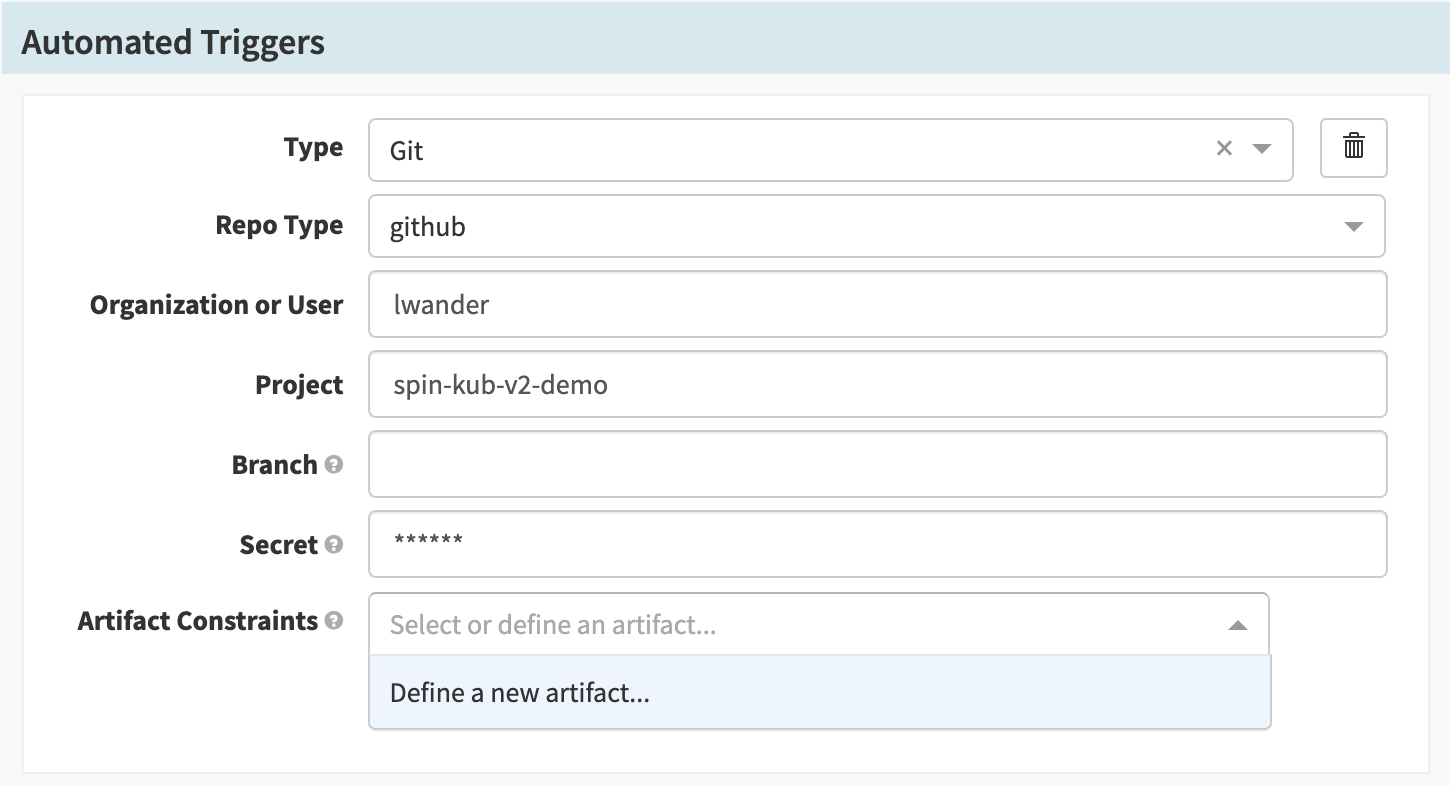Click the trash icon to delete this trigger
The width and height of the screenshot is (1450, 786).
(1353, 148)
